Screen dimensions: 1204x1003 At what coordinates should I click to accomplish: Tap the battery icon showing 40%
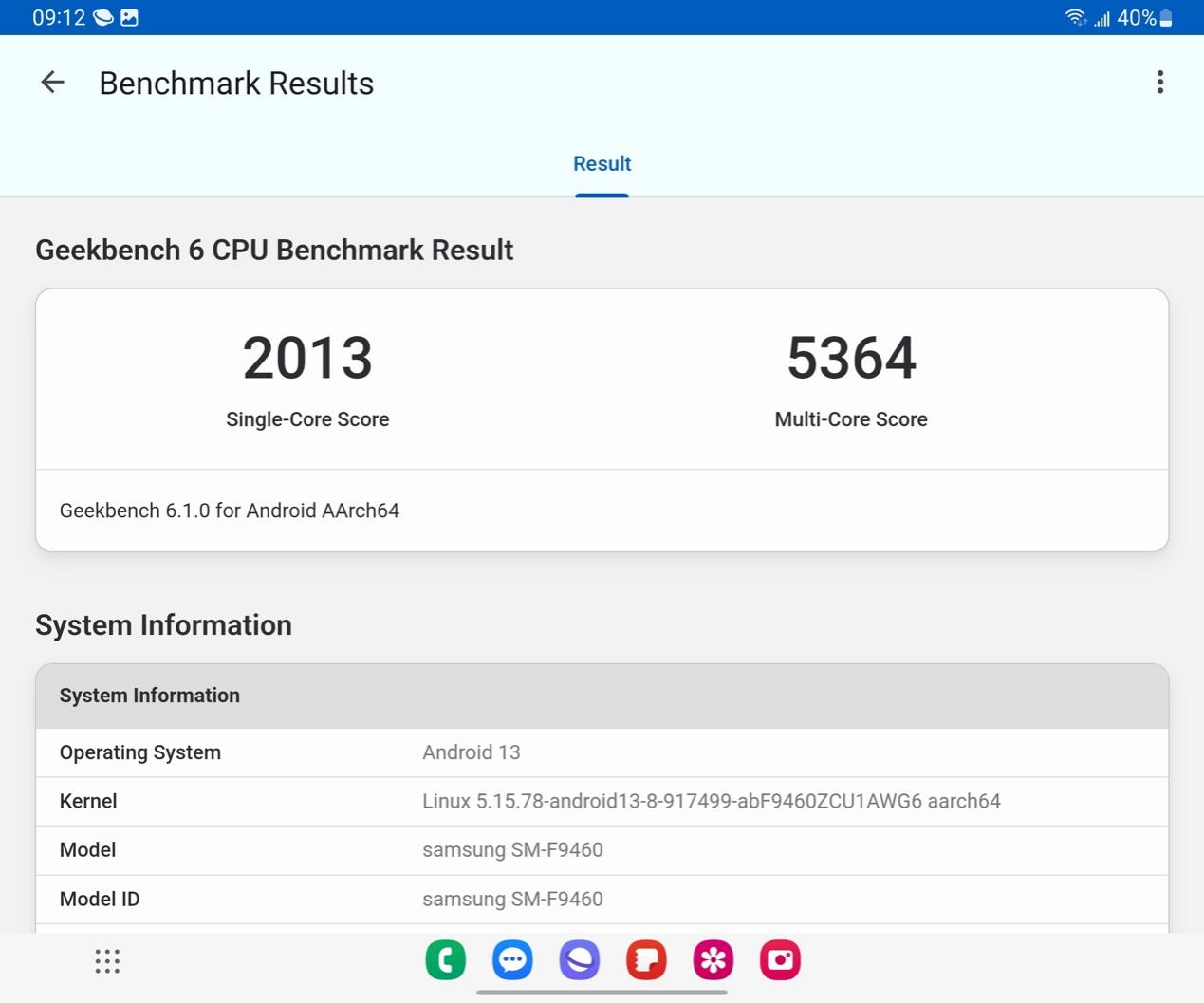pyautogui.click(x=1166, y=18)
